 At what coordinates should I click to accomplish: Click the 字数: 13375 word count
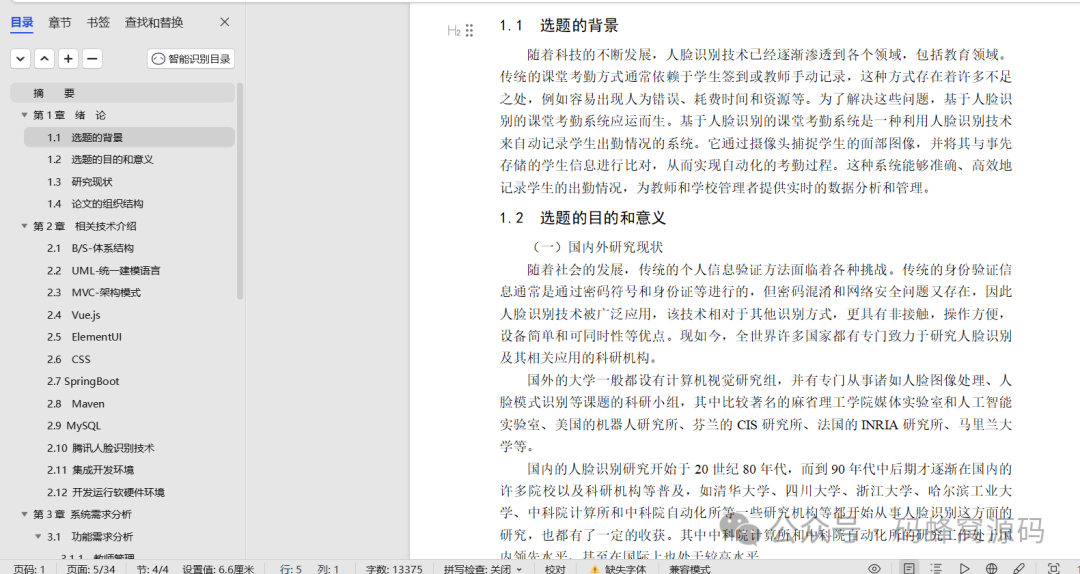click(394, 568)
